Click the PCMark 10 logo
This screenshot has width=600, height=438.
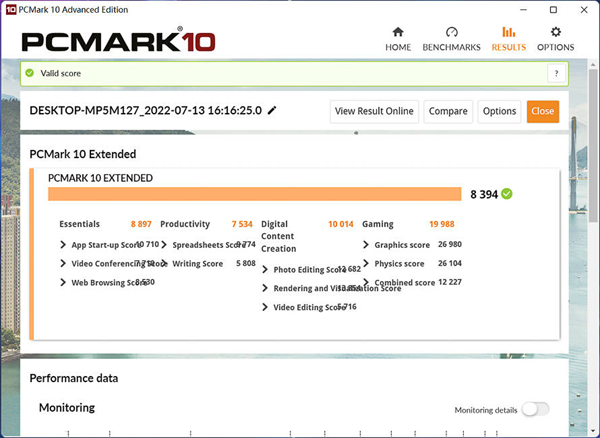click(120, 41)
